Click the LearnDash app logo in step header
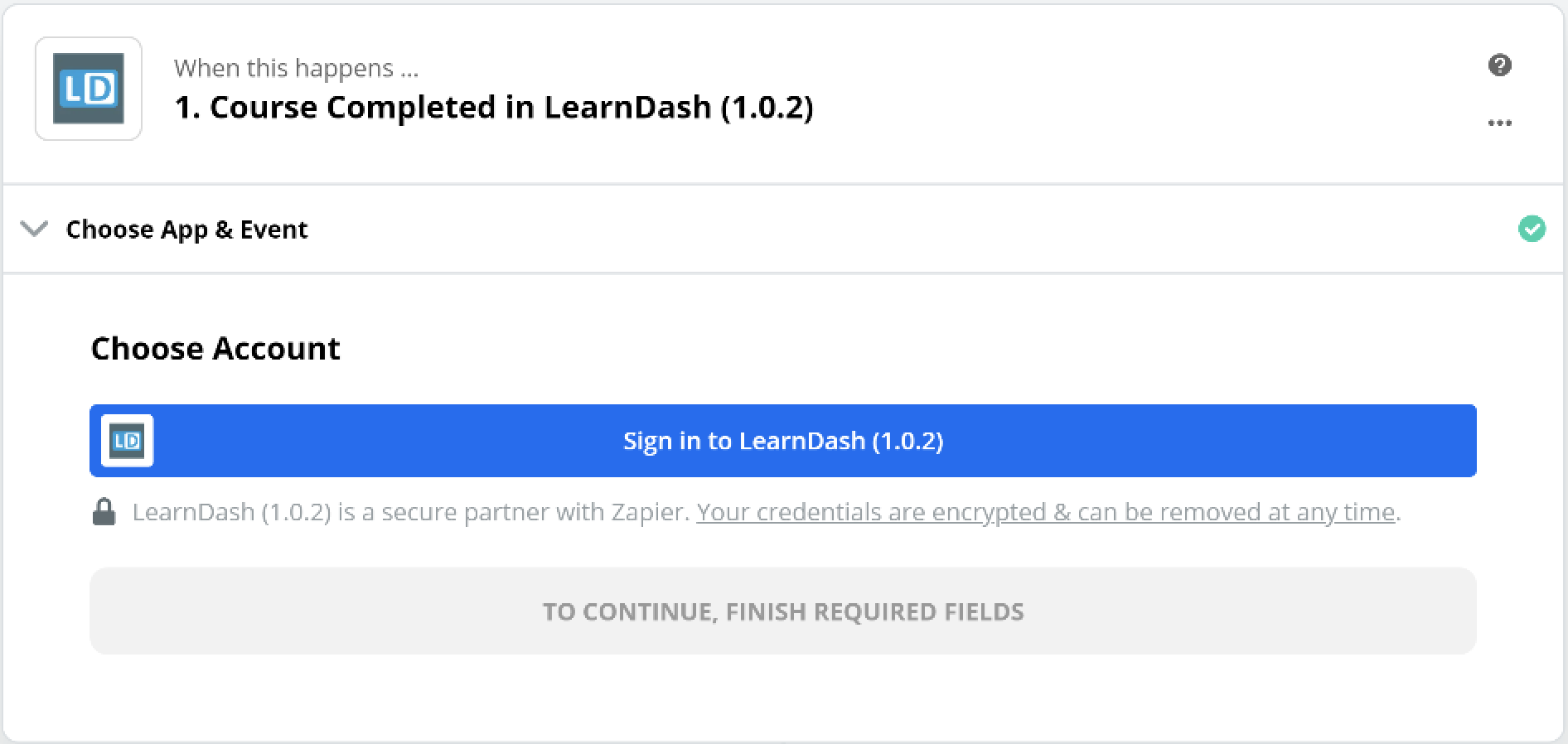Viewport: 1568px width, 744px height. [89, 89]
